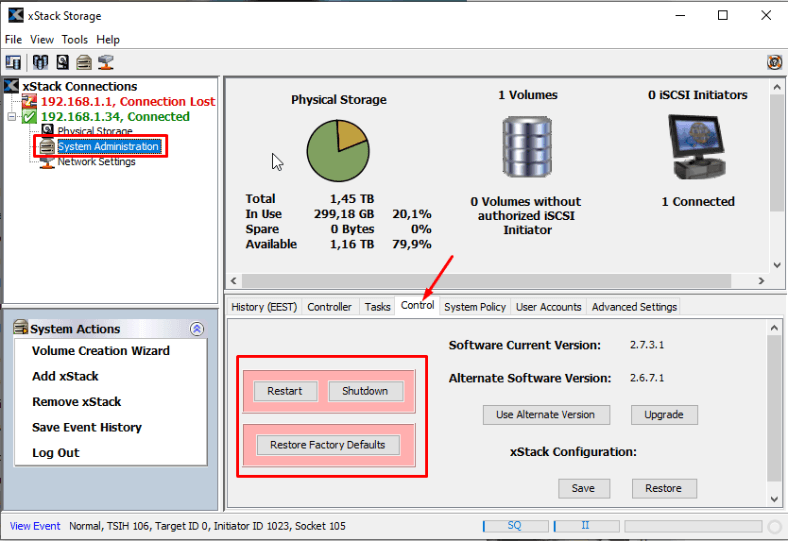Click the overview horizontal scrollbar thumb
788x541 pixels.
(486, 281)
